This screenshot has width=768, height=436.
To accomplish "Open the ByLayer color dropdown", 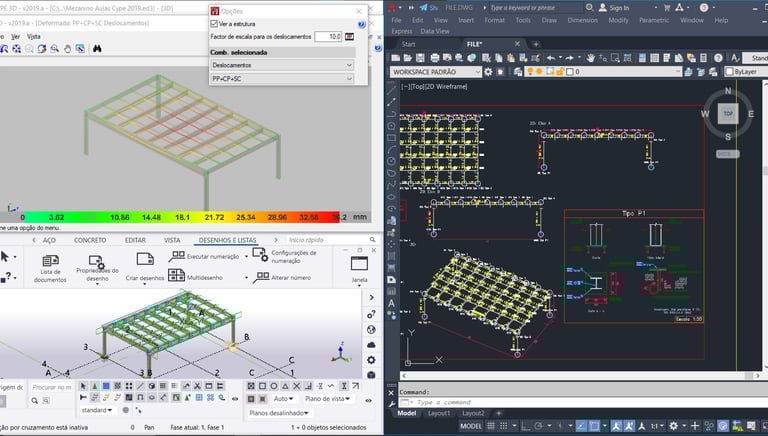I will tap(746, 72).
